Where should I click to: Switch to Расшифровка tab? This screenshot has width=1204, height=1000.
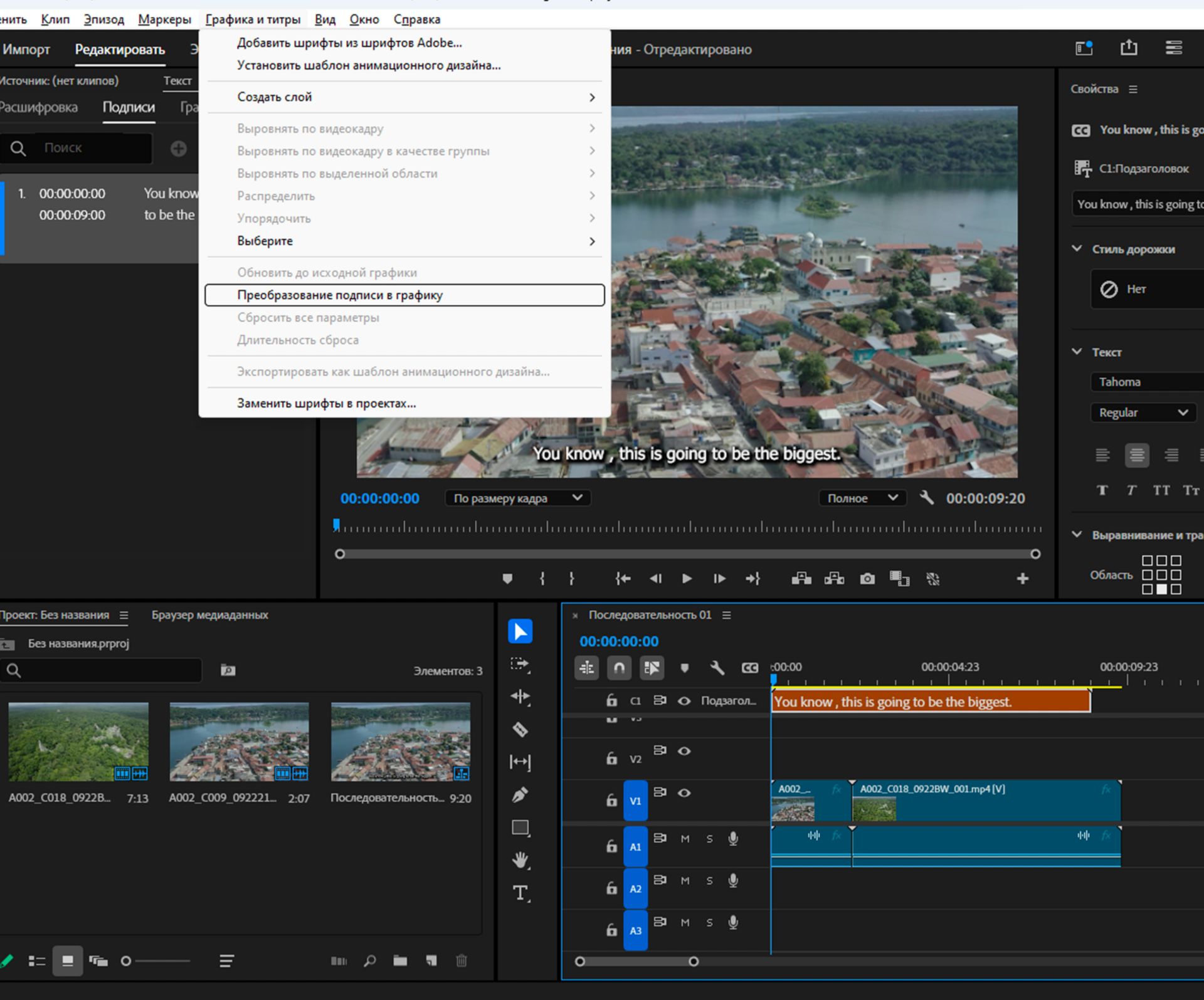point(38,107)
